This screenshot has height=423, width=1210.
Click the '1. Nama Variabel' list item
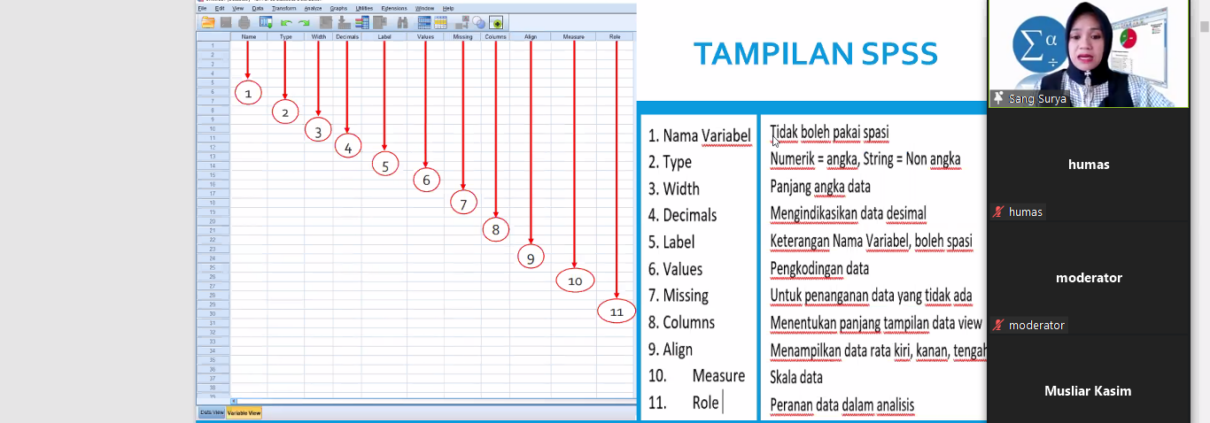(x=699, y=135)
